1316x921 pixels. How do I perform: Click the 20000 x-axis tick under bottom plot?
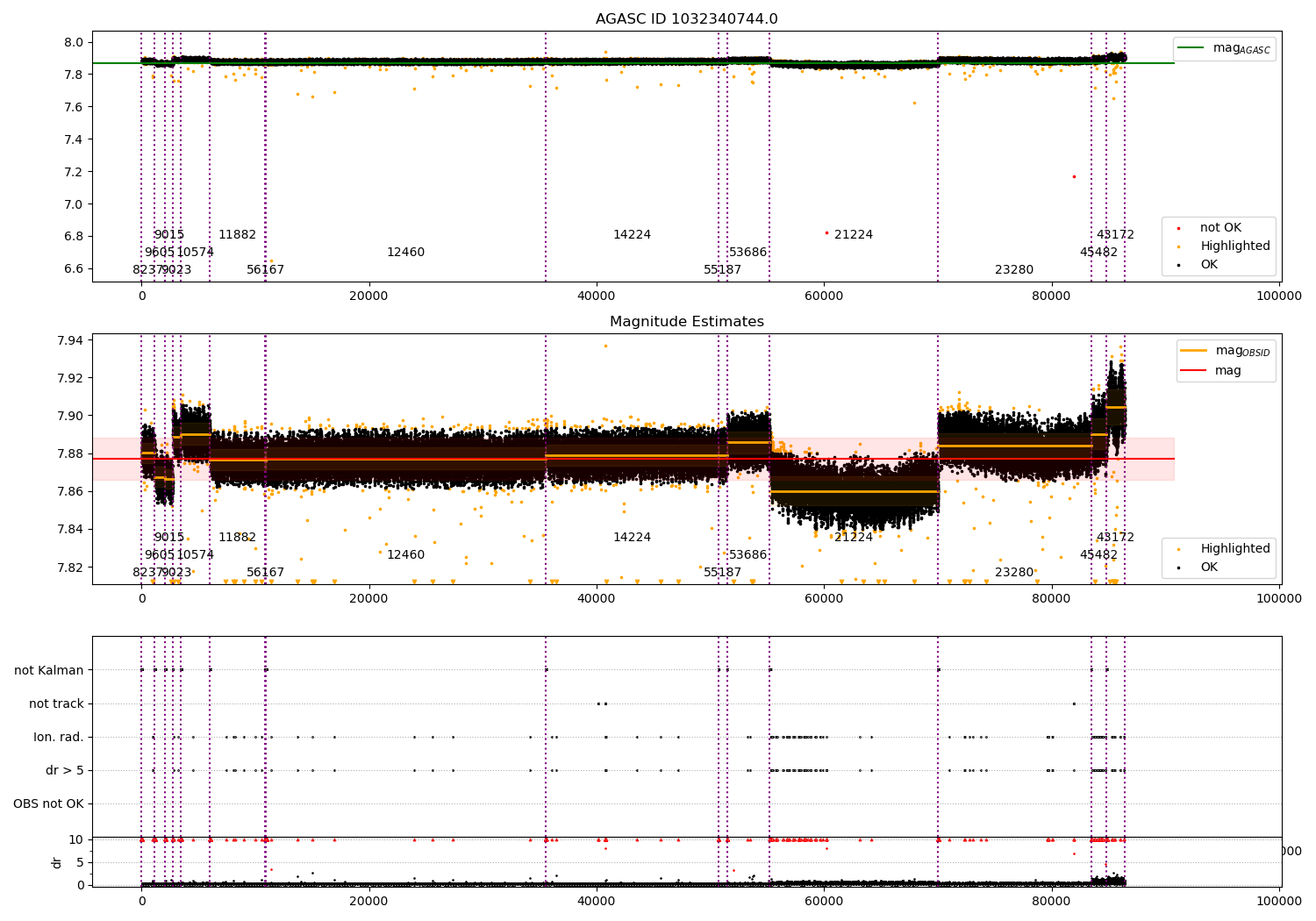pyautogui.click(x=368, y=900)
